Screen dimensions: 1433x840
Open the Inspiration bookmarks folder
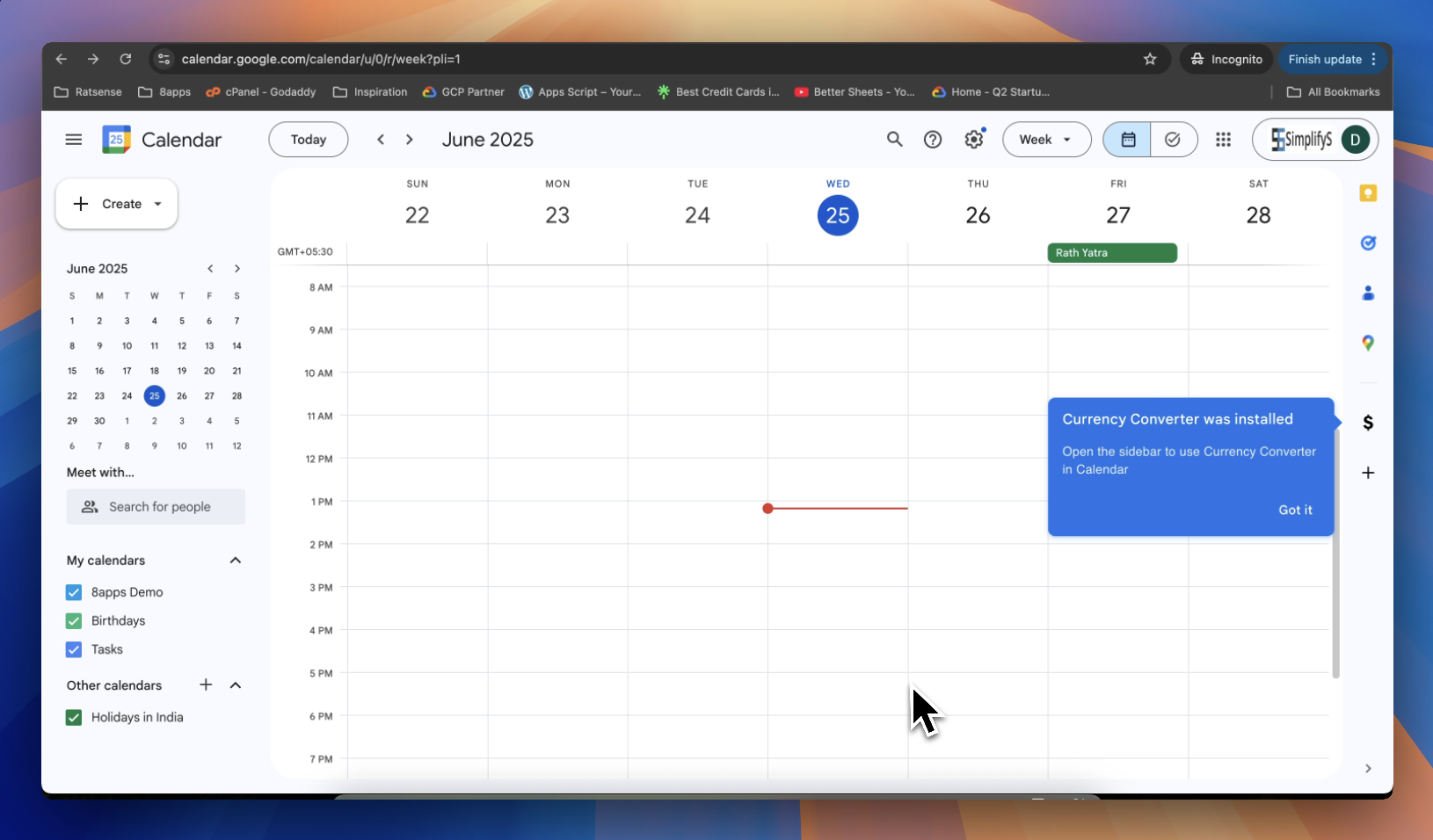click(370, 92)
